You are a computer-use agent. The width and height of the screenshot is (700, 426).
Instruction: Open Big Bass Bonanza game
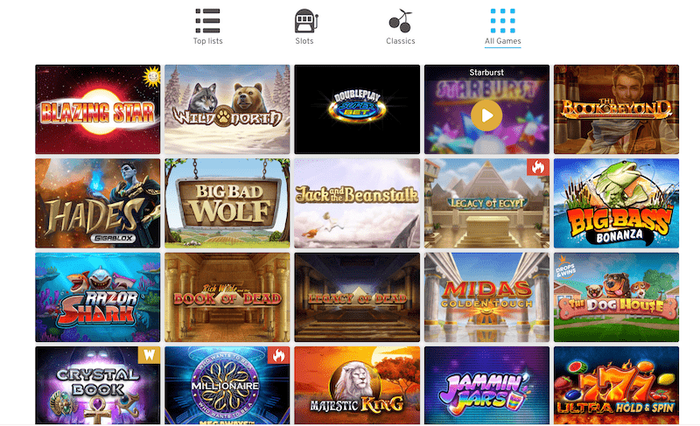tap(617, 203)
